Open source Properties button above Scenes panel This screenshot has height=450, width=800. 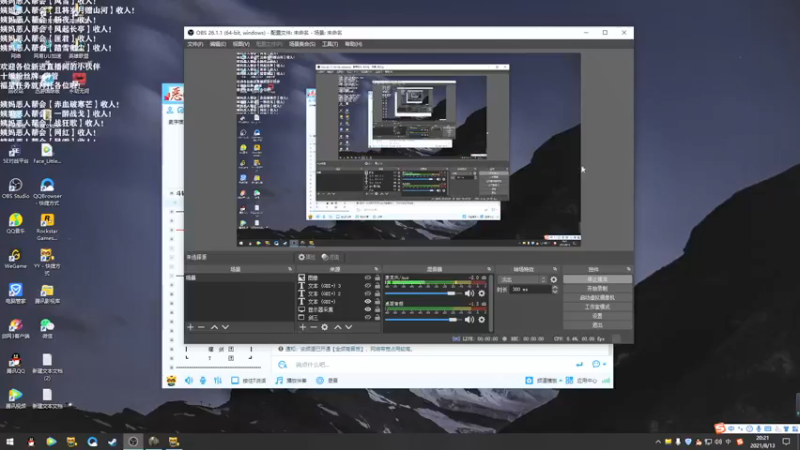point(307,257)
